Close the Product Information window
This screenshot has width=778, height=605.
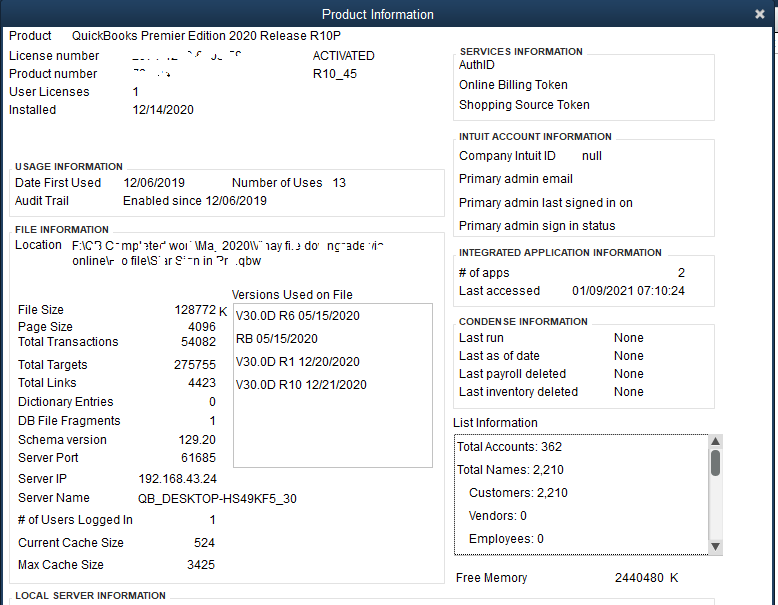pyautogui.click(x=760, y=14)
